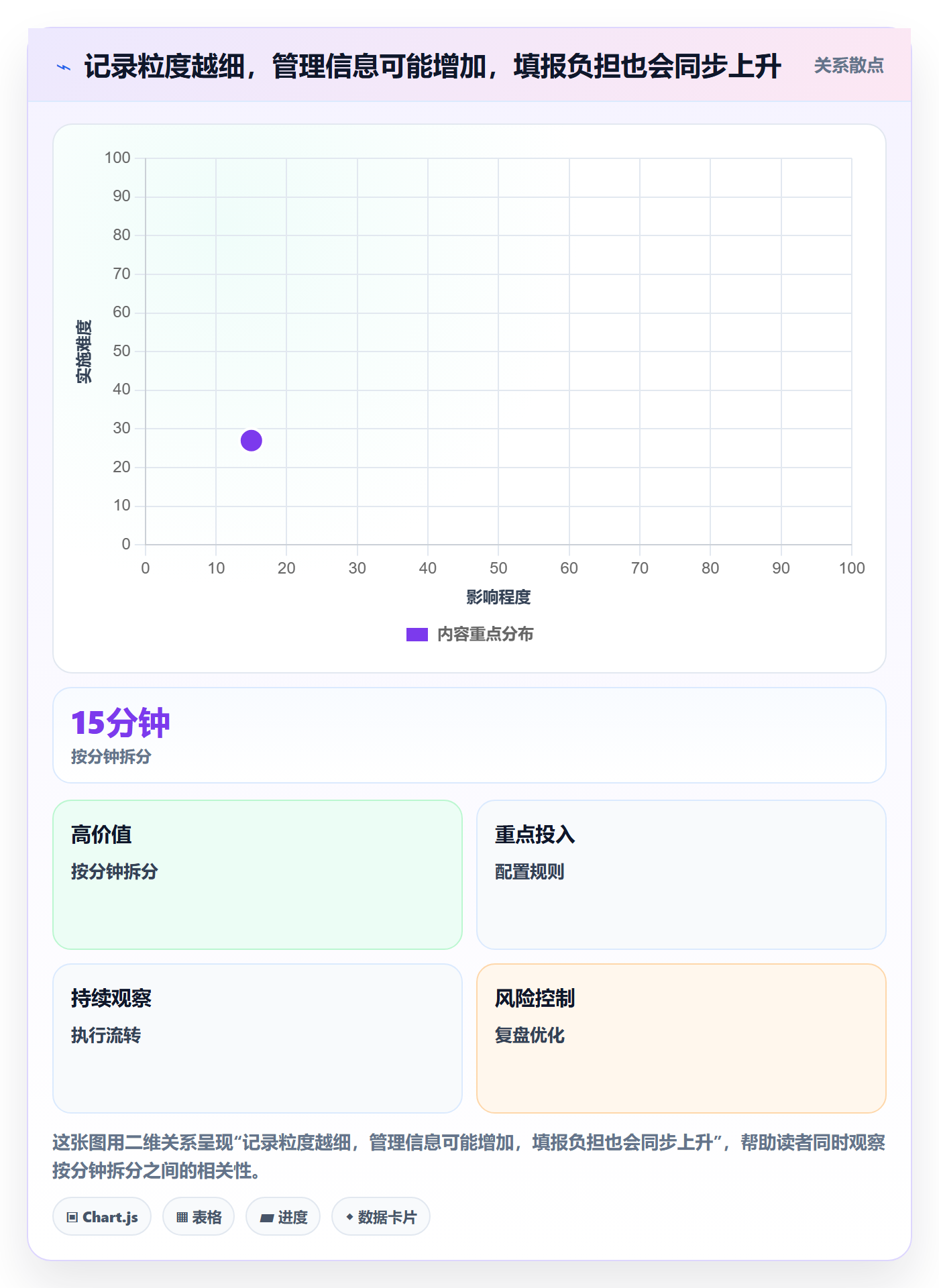Click 复盘优化 in the 风险控制 card
Image resolution: width=939 pixels, height=1288 pixels.
pos(530,1035)
